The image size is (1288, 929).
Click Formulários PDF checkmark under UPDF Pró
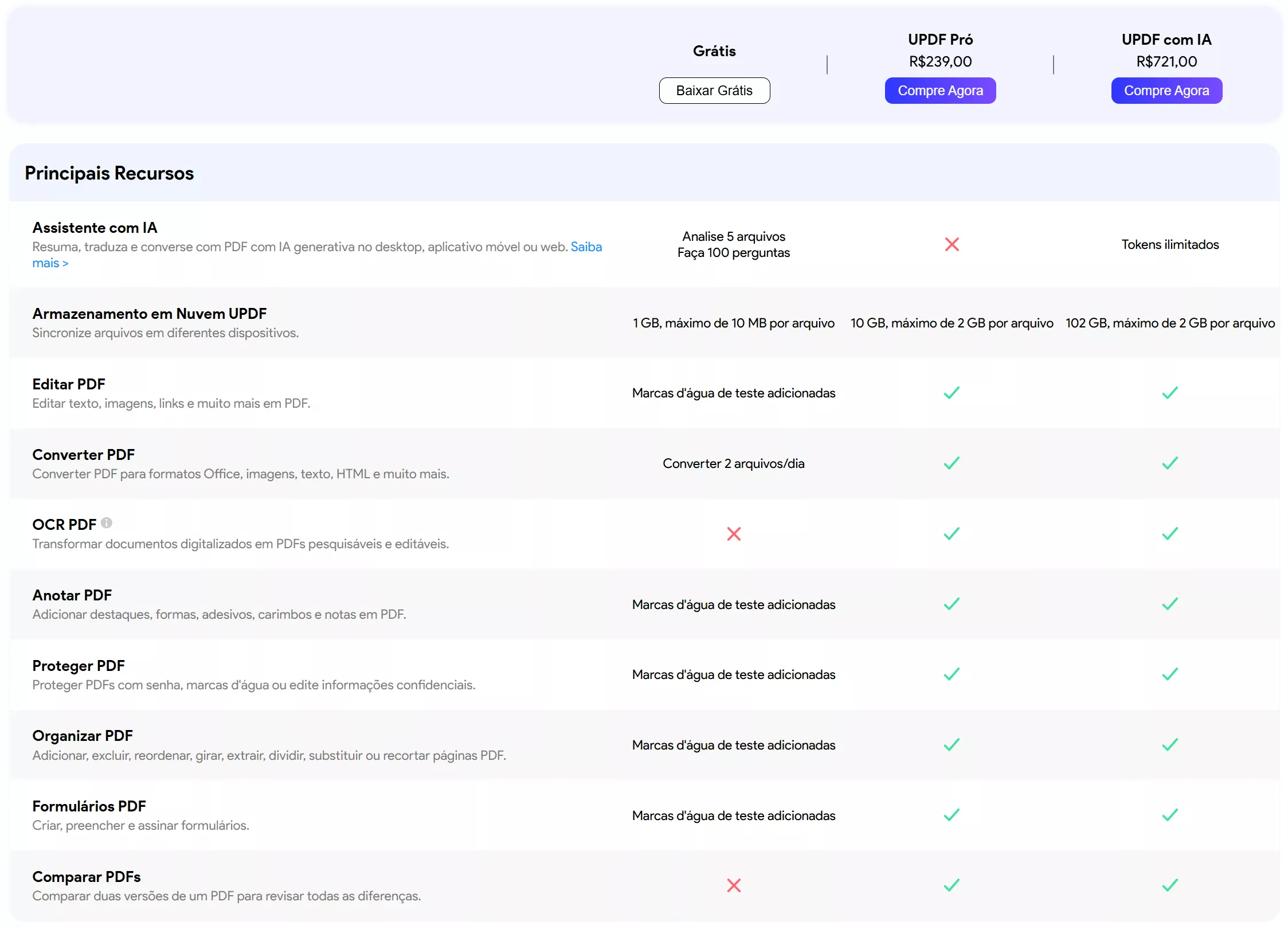tap(952, 815)
